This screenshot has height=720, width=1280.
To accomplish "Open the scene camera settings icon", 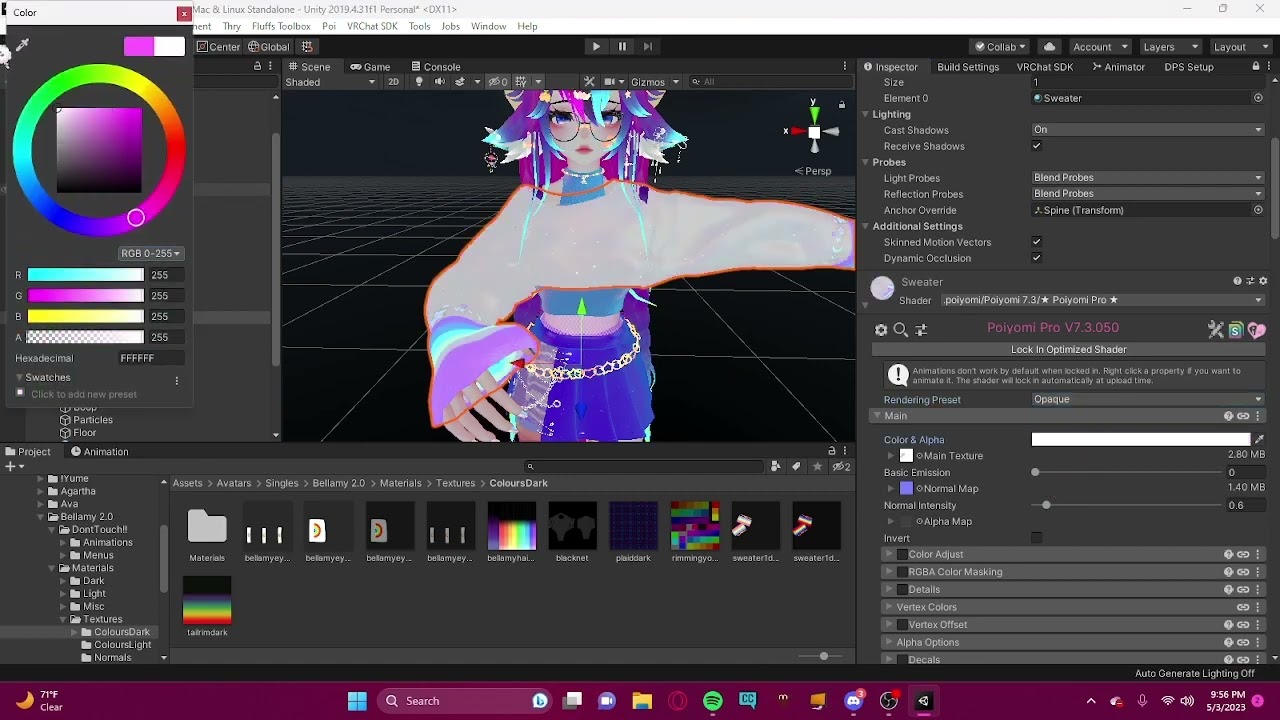I will click(611, 82).
